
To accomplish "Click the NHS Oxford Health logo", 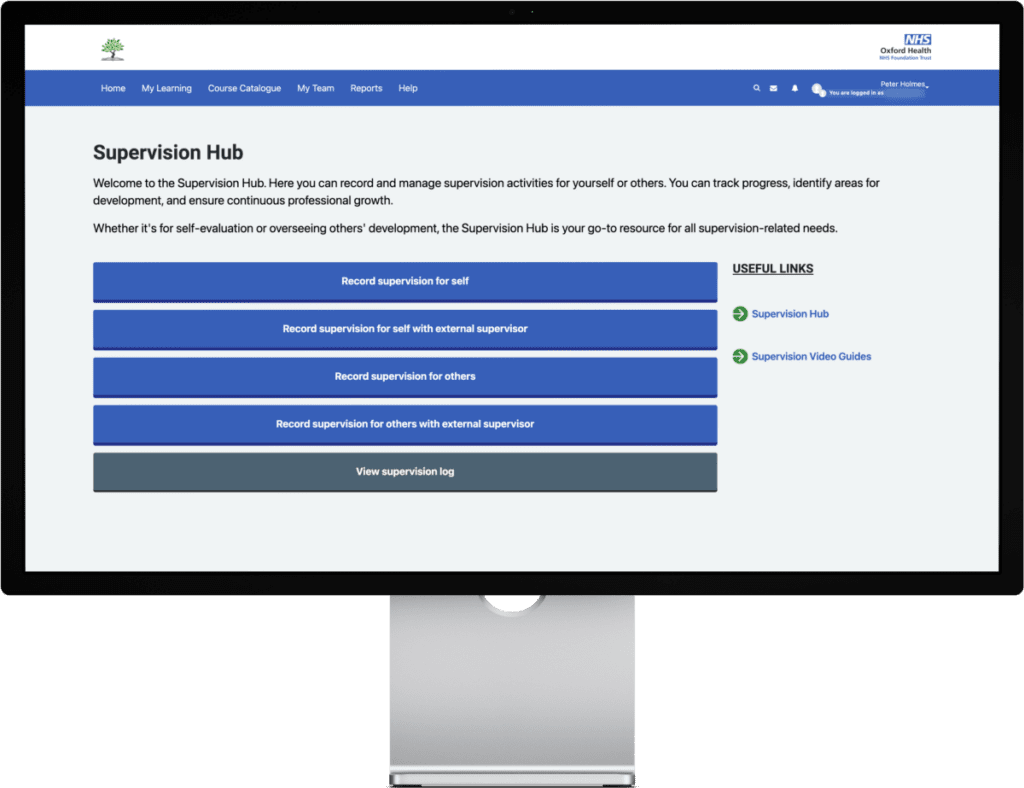I will (x=903, y=45).
